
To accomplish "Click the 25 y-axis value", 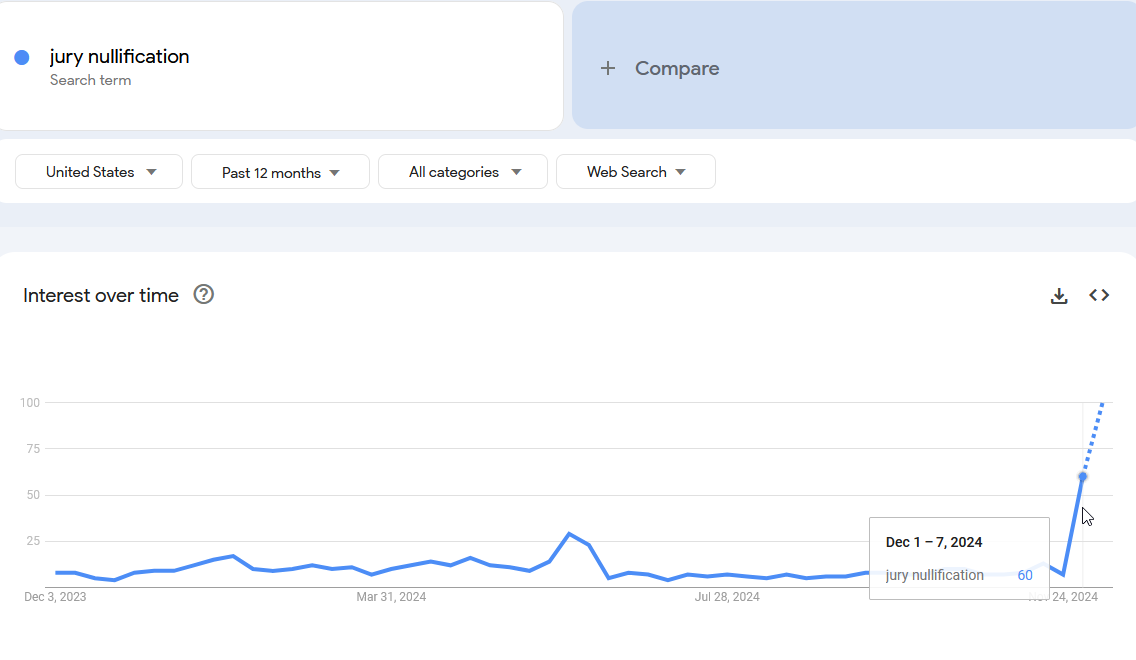I will (x=33, y=541).
